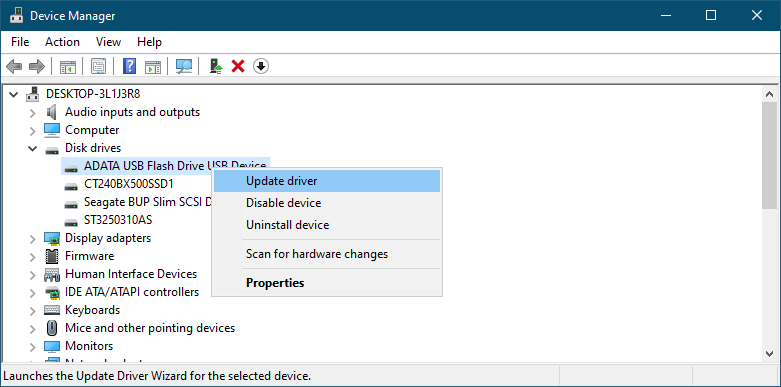
Task: Choose Scan for hardware changes menu entry
Action: click(x=327, y=254)
